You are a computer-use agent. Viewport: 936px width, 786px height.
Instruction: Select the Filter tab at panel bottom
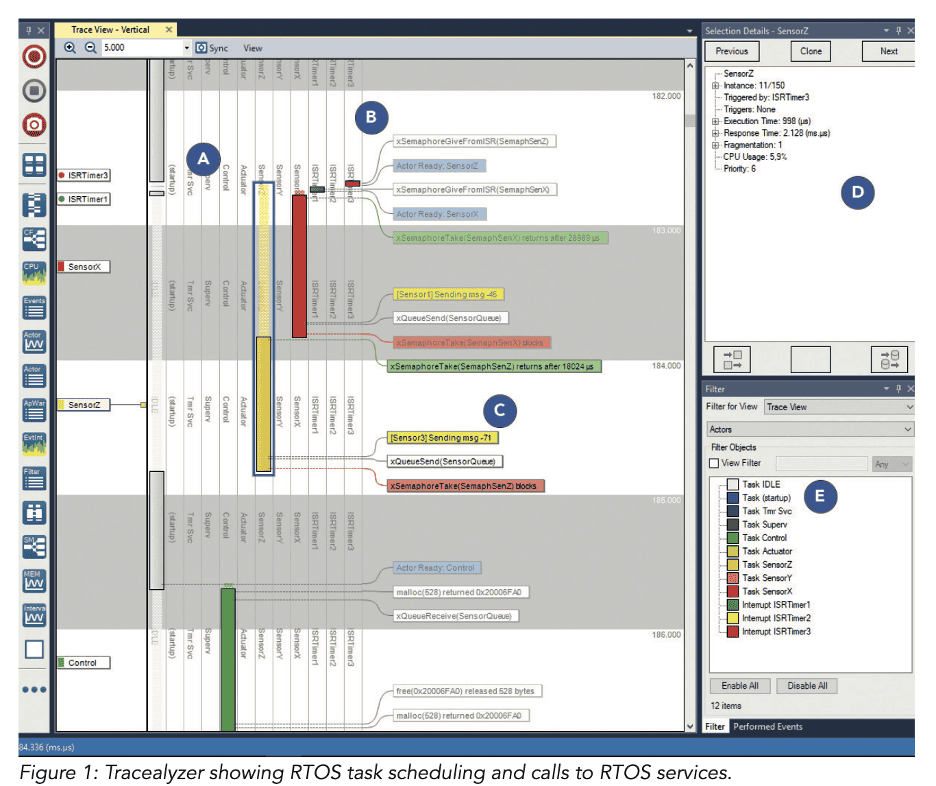[x=715, y=726]
